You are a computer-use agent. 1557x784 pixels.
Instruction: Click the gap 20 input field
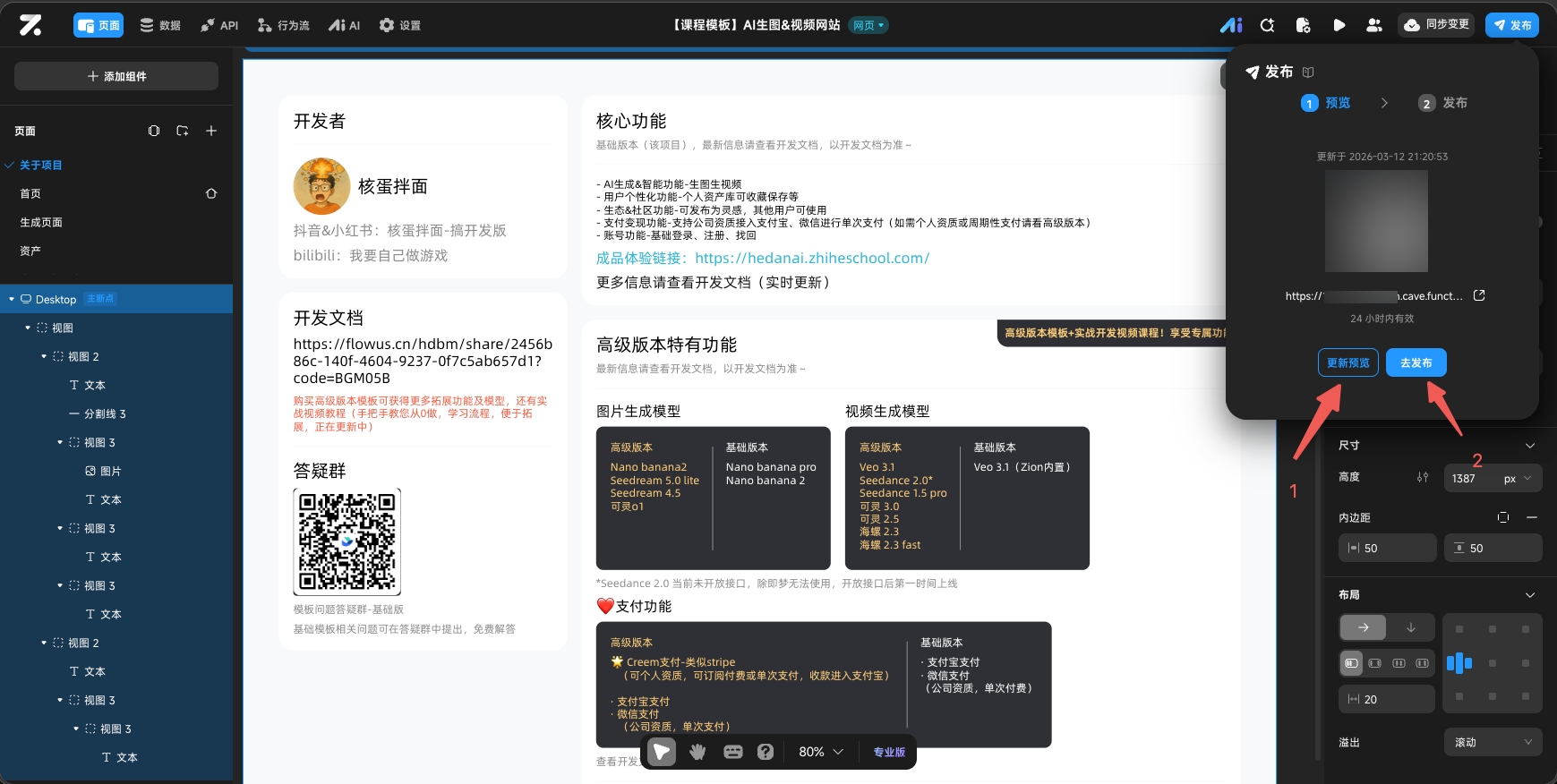[1387, 699]
